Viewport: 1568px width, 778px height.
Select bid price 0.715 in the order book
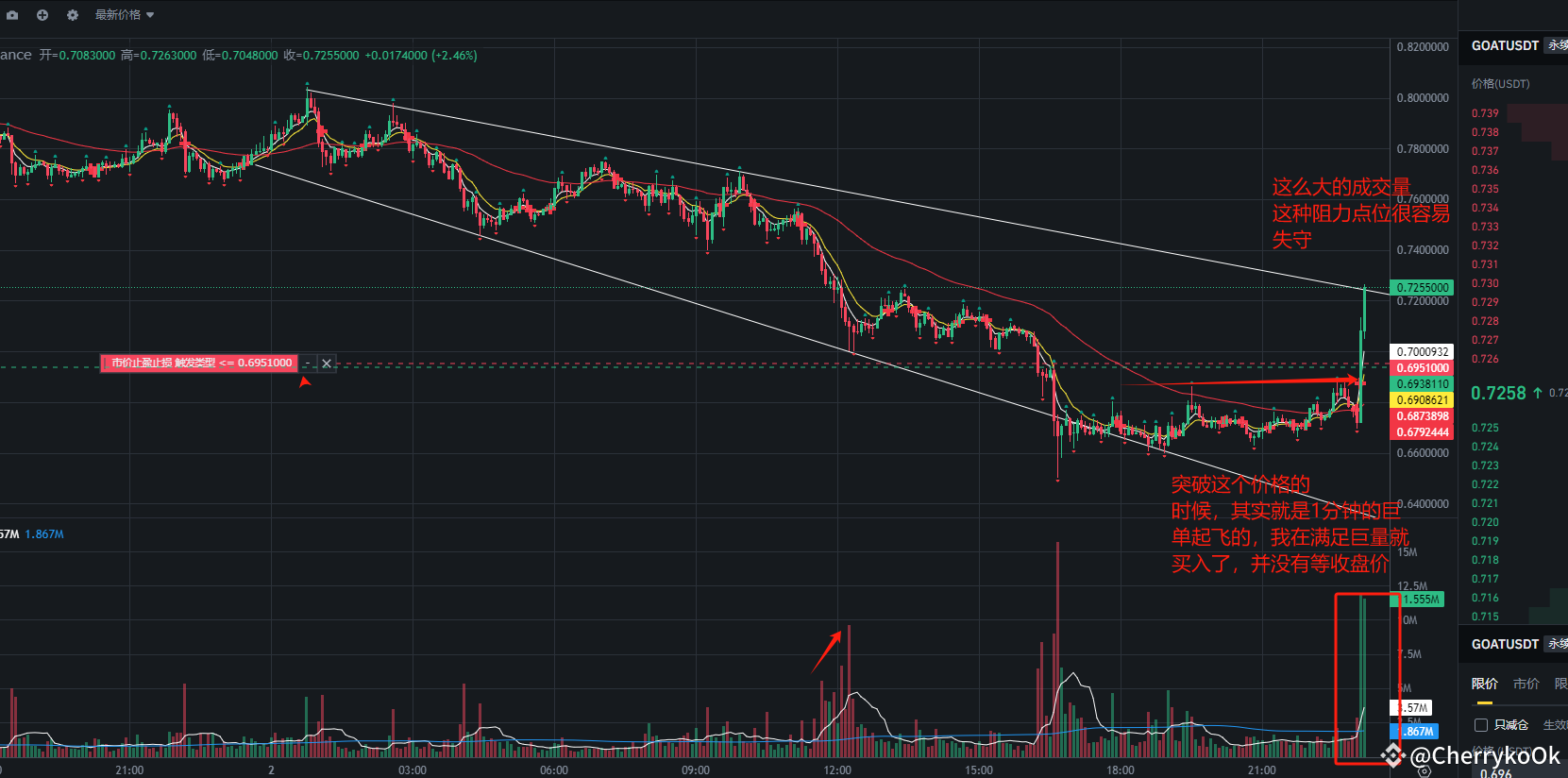(x=1485, y=617)
